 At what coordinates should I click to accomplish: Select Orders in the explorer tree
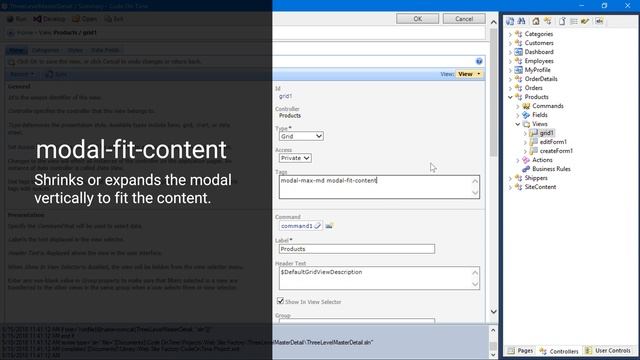click(x=533, y=88)
